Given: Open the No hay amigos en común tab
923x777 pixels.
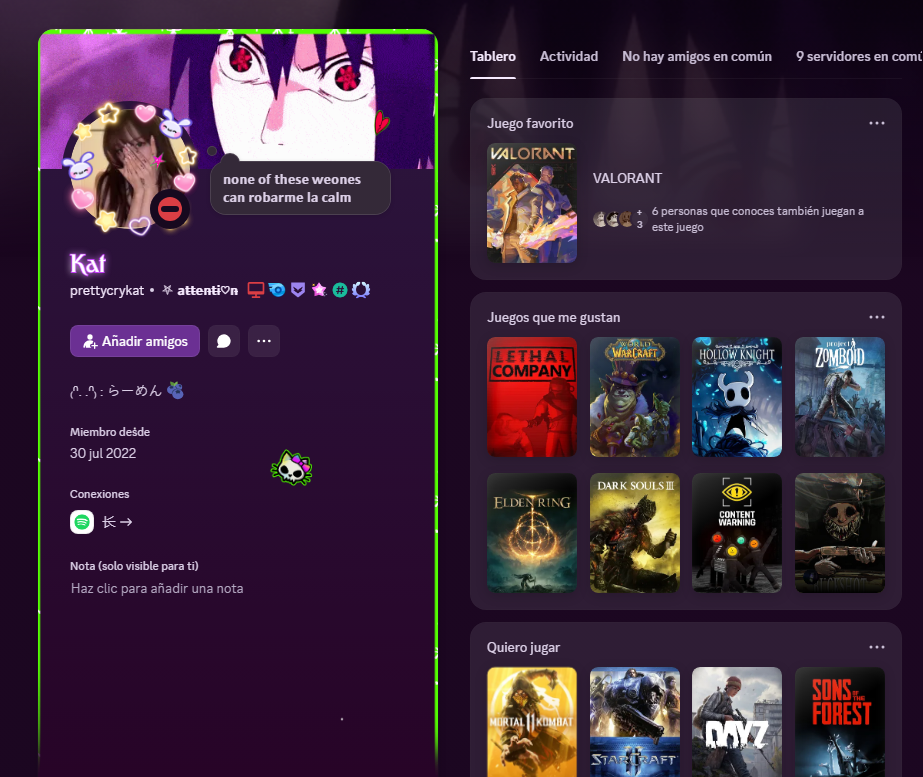Looking at the screenshot, I should point(697,57).
